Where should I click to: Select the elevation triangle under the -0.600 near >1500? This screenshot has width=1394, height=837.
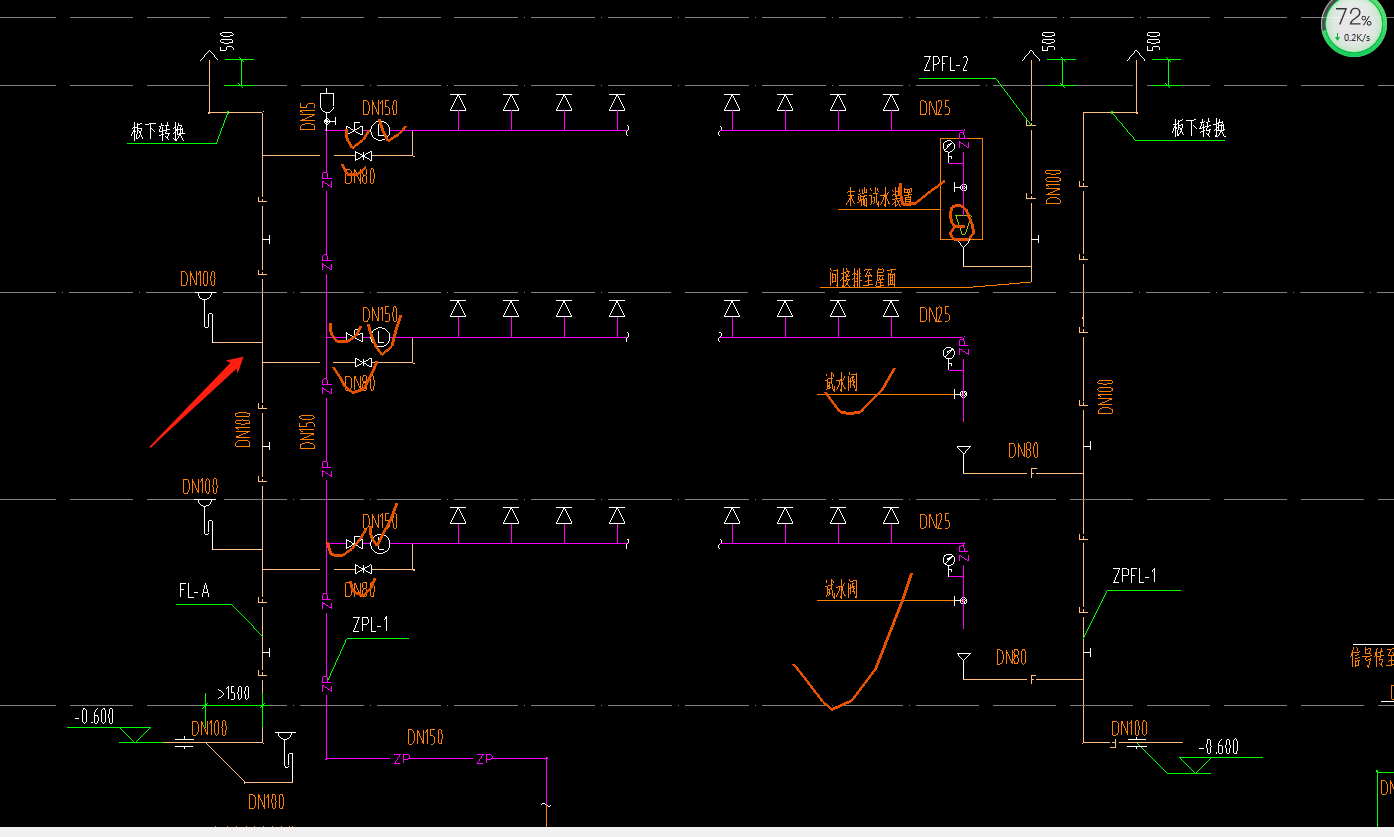coord(134,735)
